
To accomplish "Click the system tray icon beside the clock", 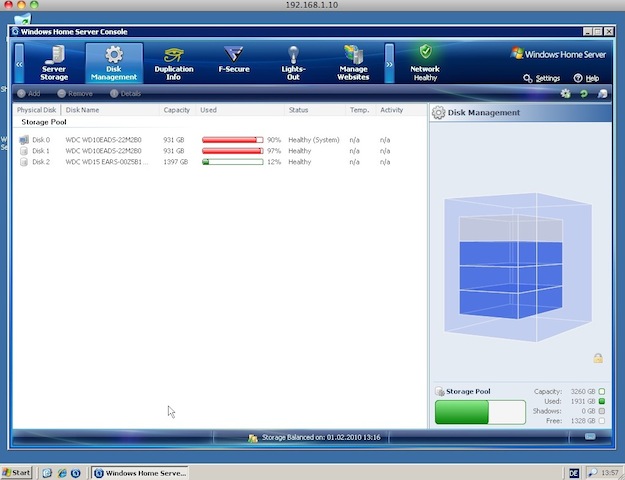I will click(593, 473).
